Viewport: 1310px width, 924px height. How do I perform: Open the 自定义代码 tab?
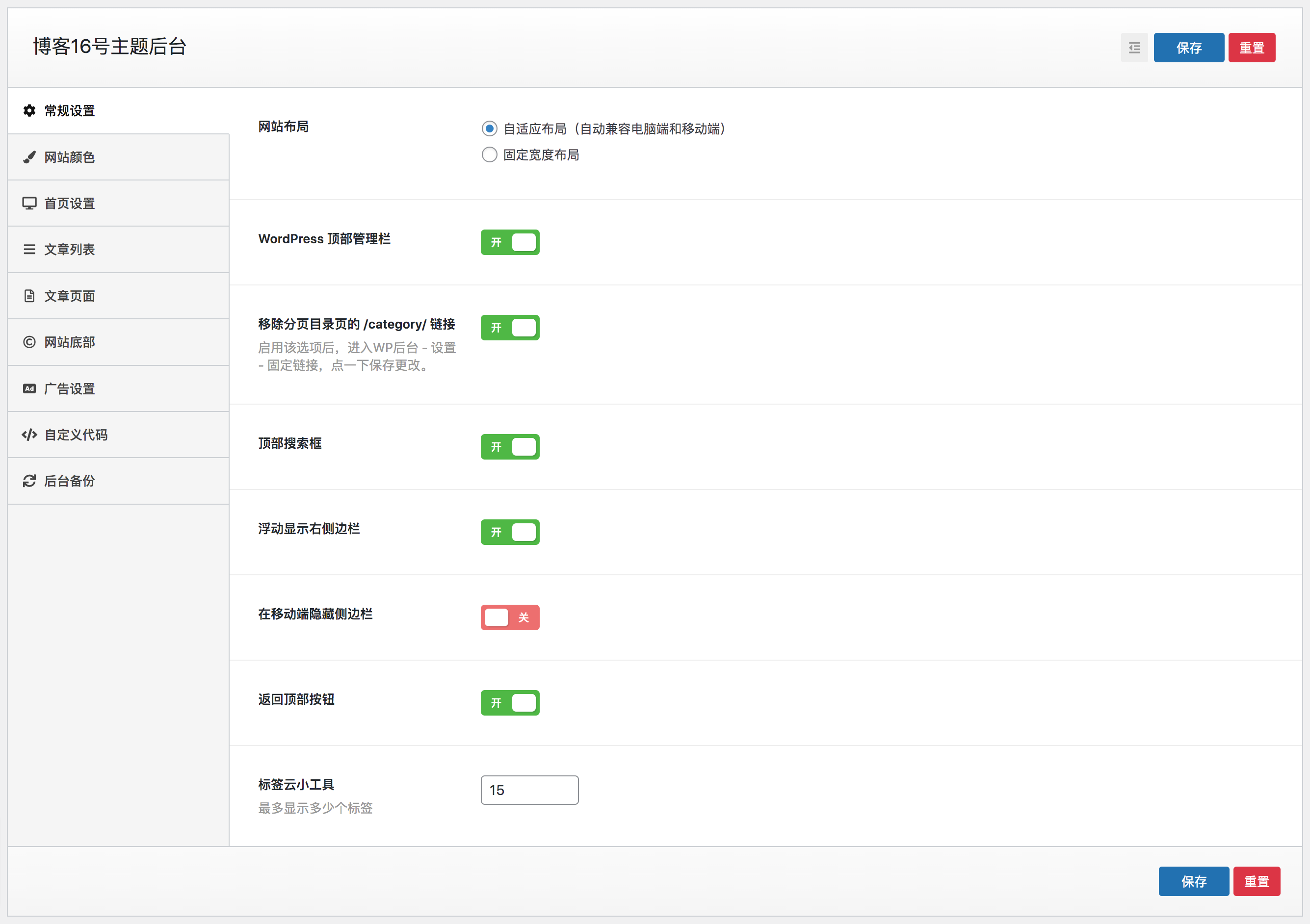click(119, 435)
